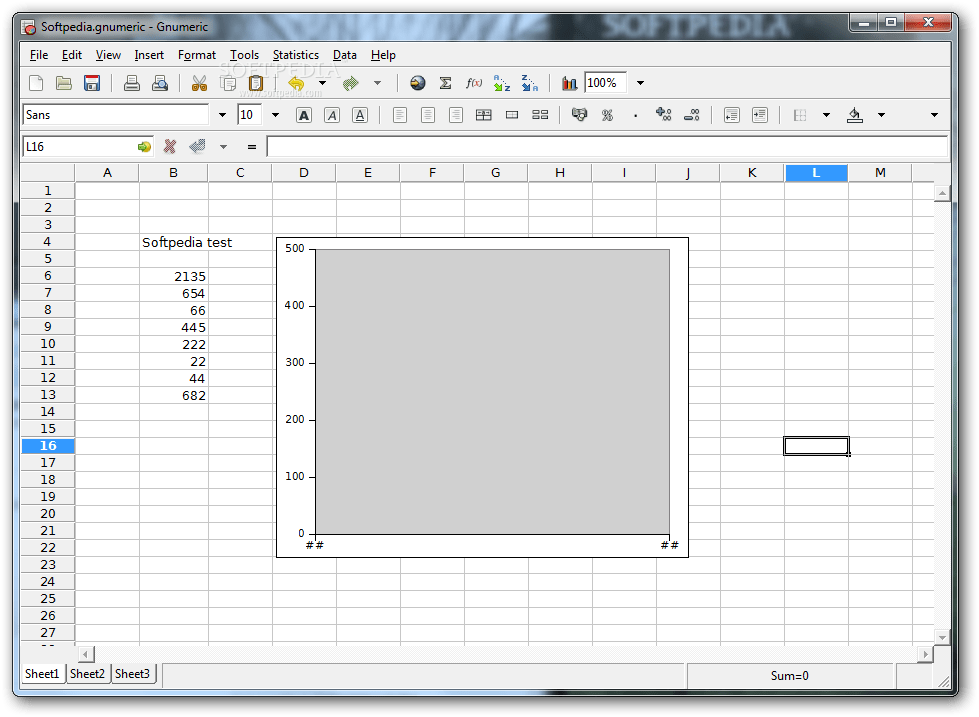Apply percent format with the % icon
The width and height of the screenshot is (979, 717).
pyautogui.click(x=608, y=115)
